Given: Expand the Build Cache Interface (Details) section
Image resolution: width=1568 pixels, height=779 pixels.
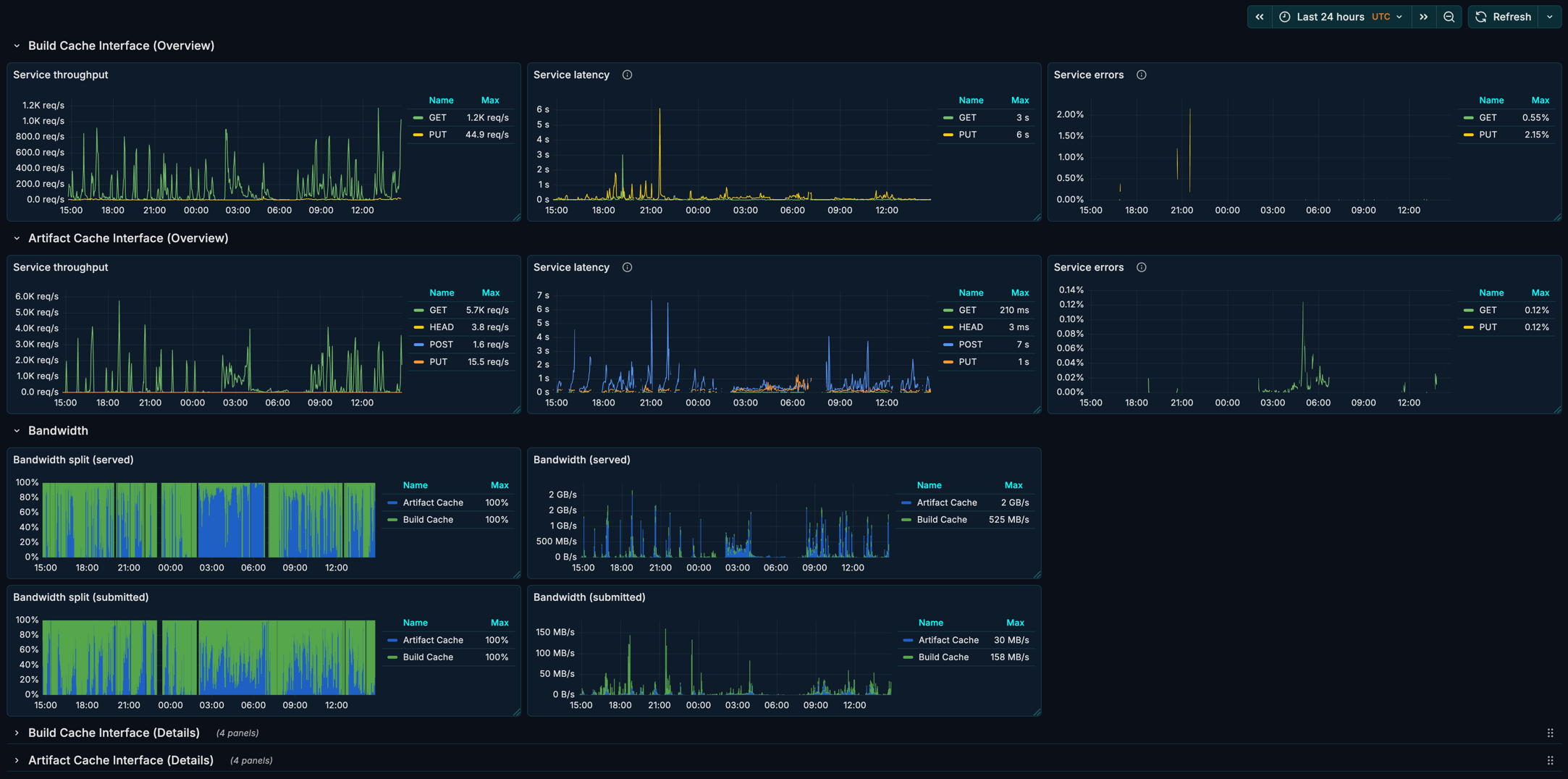Looking at the screenshot, I should tap(114, 733).
